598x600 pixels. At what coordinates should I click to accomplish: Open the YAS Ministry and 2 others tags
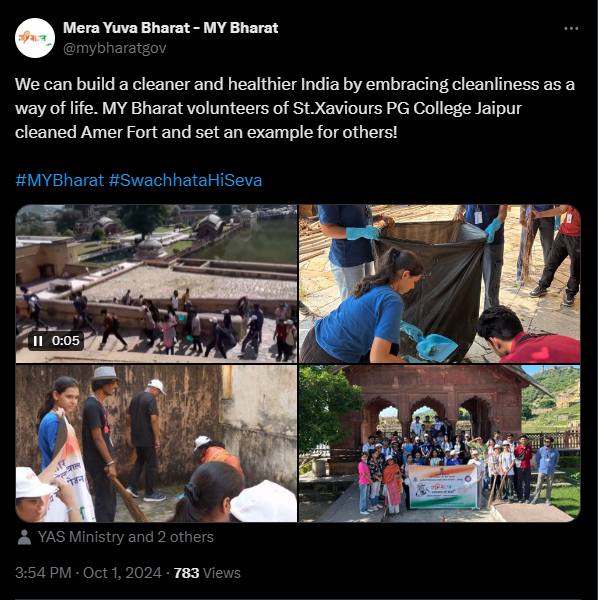(x=125, y=537)
